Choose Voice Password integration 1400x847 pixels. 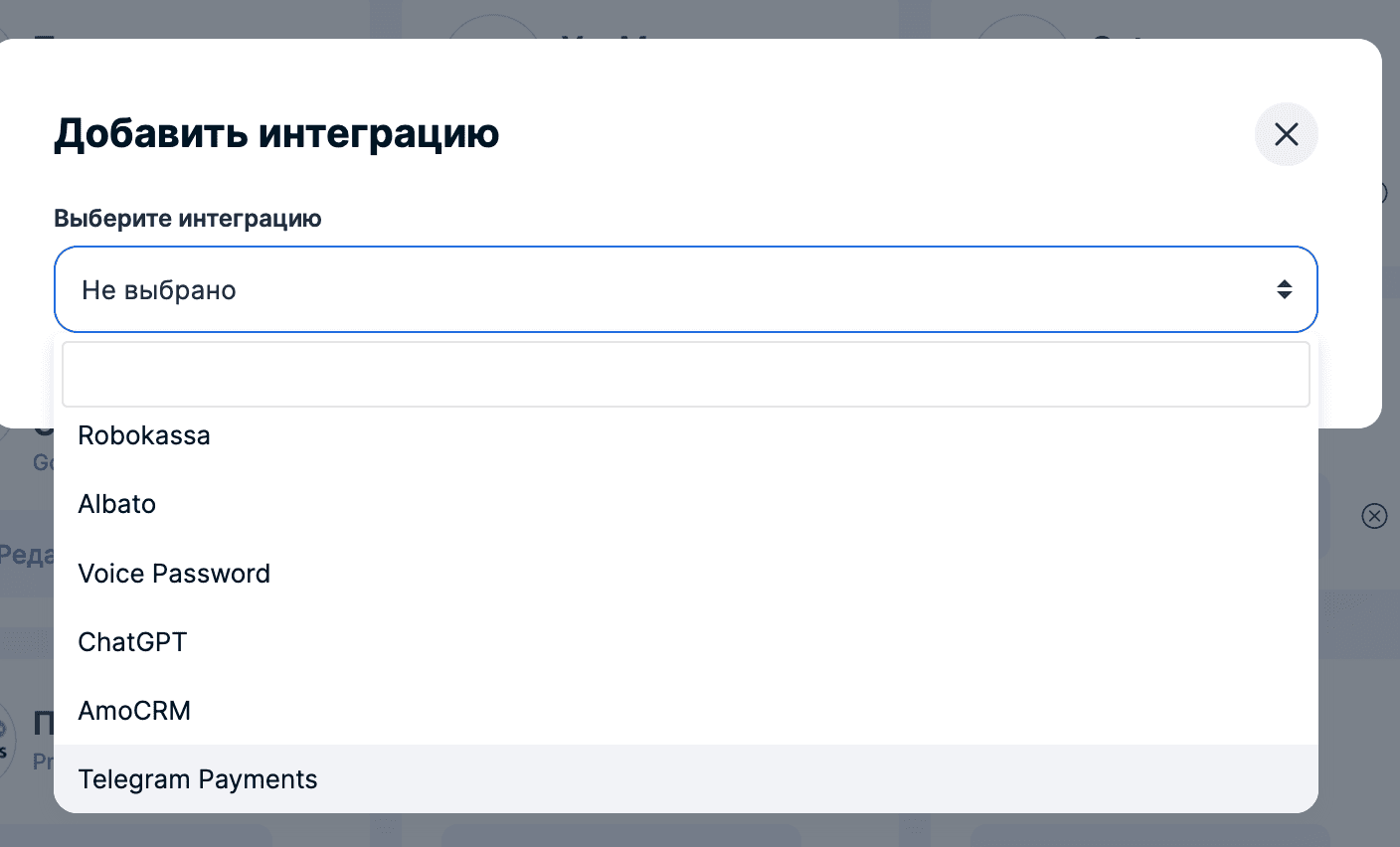(174, 574)
